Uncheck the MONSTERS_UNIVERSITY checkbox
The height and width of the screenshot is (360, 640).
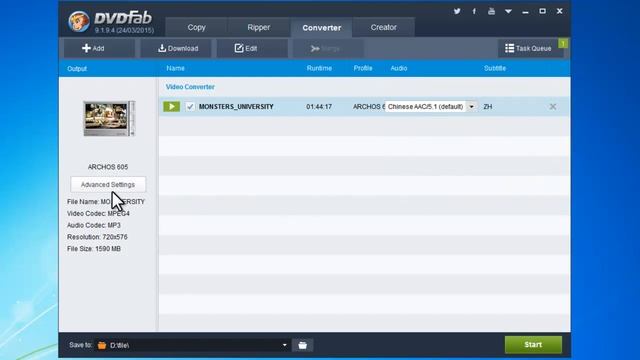coord(190,107)
